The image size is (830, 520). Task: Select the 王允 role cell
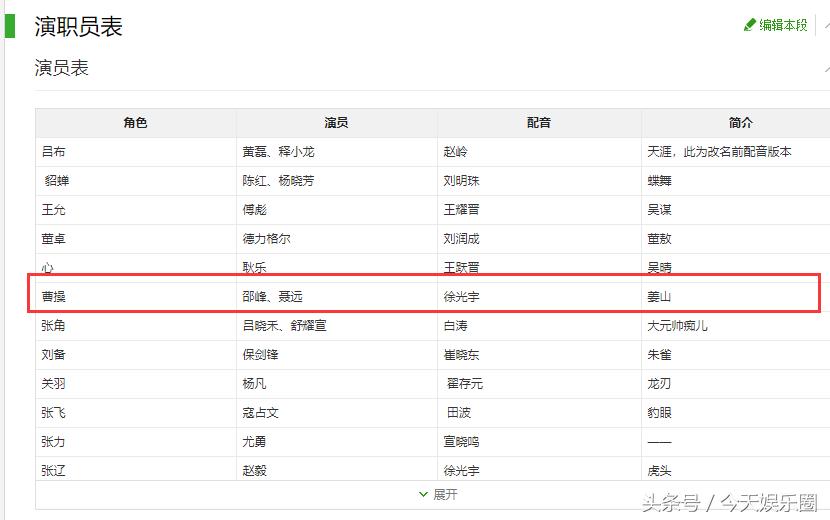pos(136,210)
